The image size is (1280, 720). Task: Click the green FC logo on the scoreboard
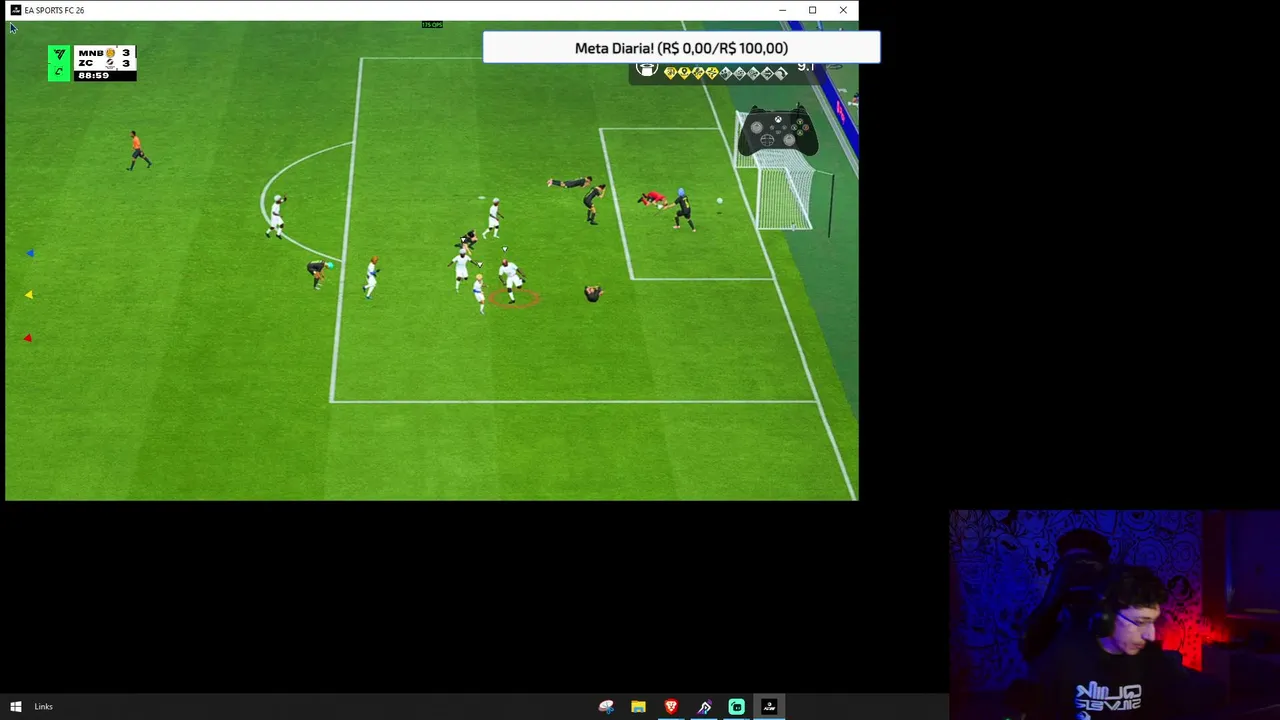pyautogui.click(x=59, y=64)
